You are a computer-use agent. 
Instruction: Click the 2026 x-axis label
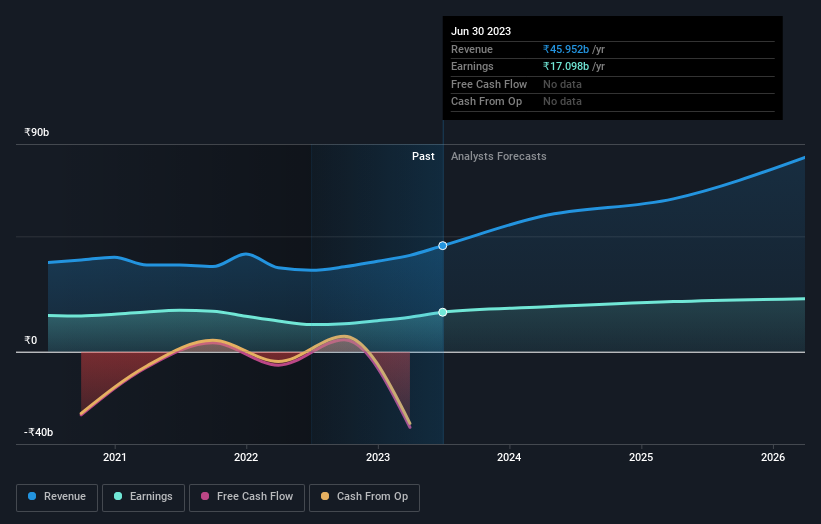point(773,458)
